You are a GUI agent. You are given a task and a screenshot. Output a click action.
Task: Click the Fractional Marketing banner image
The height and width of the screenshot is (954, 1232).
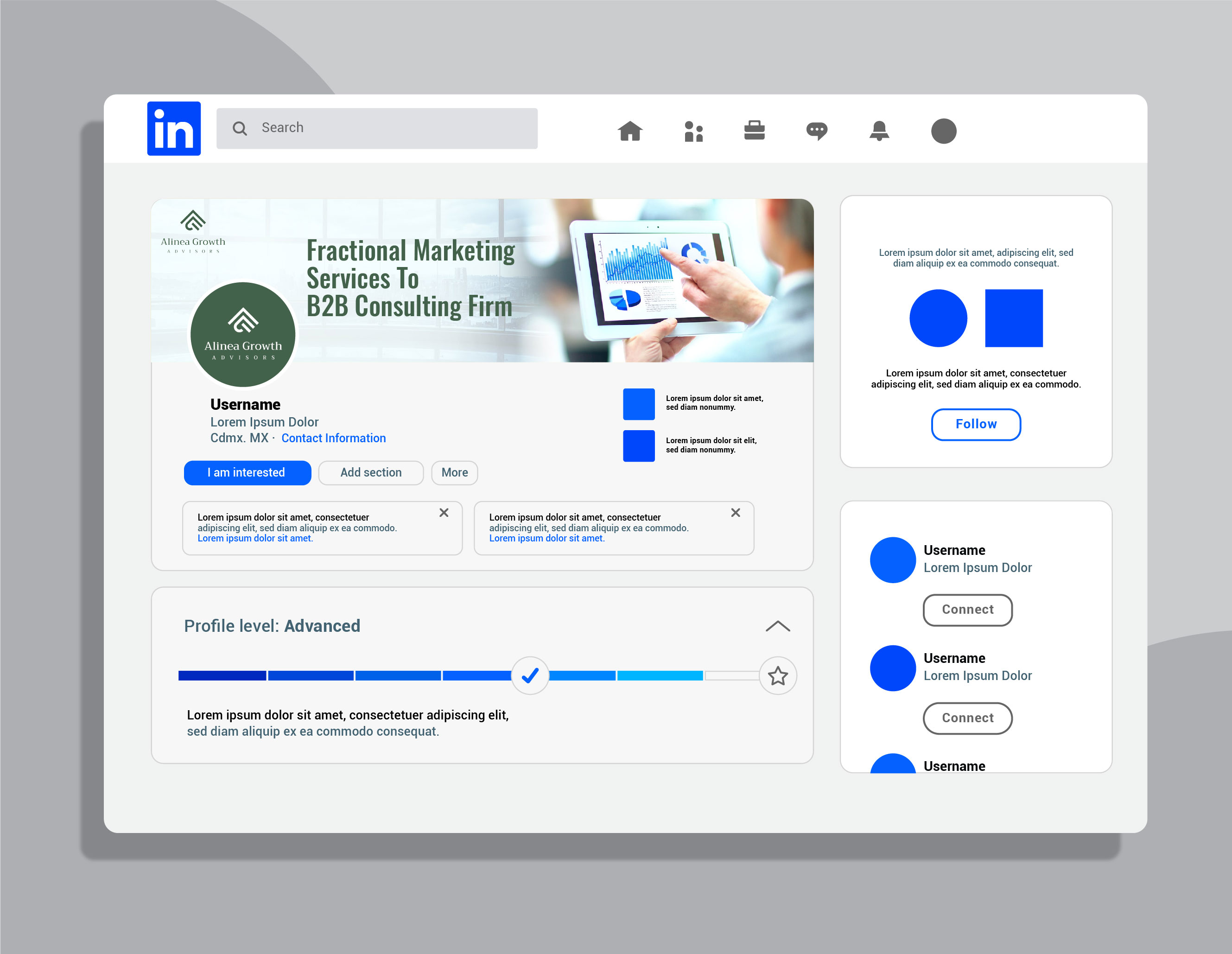tap(483, 280)
